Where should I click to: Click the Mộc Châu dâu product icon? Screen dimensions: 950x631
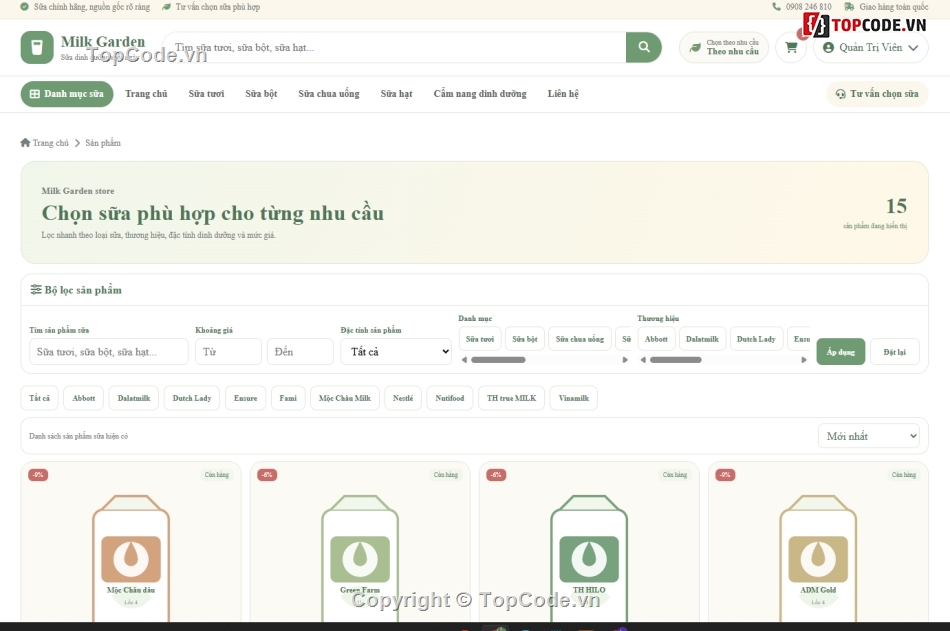coord(131,559)
